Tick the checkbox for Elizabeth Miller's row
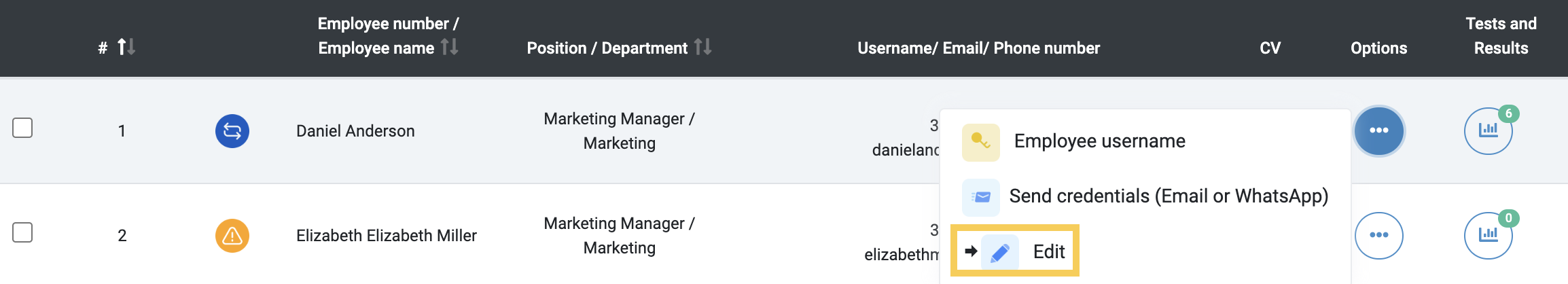 point(22,232)
